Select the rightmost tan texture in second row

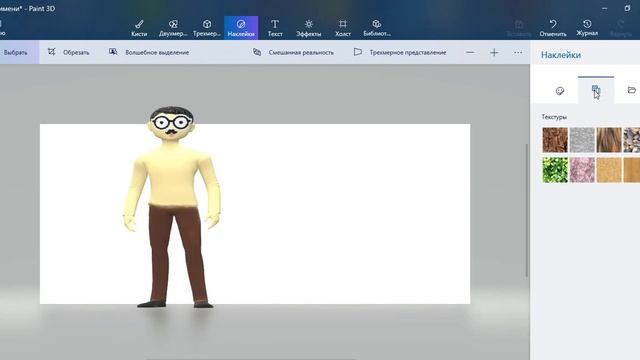point(632,170)
